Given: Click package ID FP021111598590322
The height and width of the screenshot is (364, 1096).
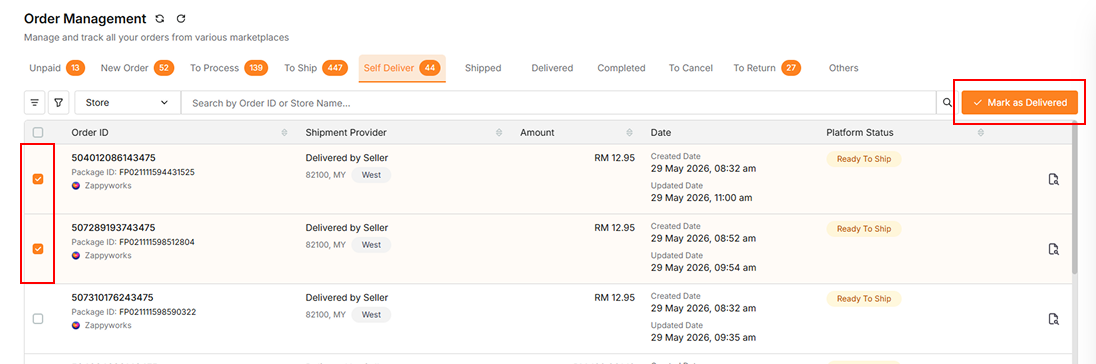Looking at the screenshot, I should [x=157, y=312].
